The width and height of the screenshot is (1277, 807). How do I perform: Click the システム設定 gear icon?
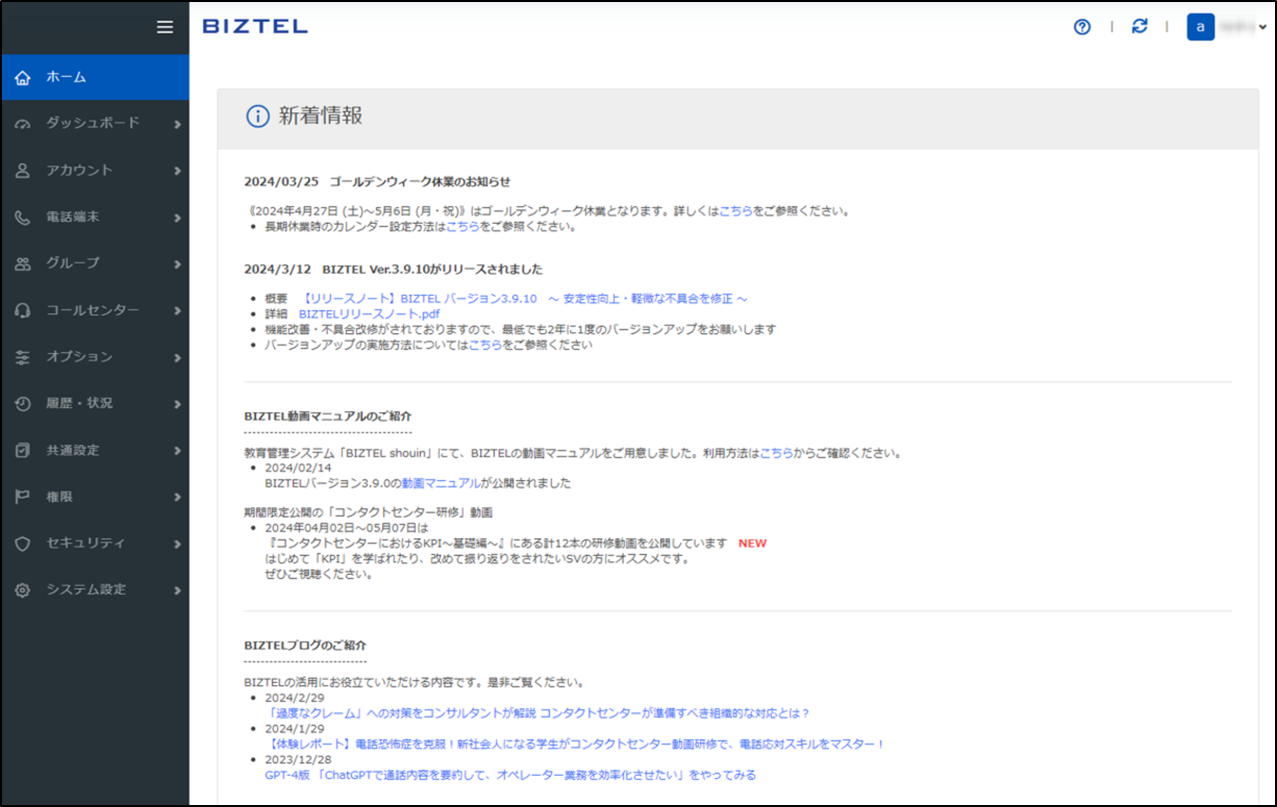point(23,591)
